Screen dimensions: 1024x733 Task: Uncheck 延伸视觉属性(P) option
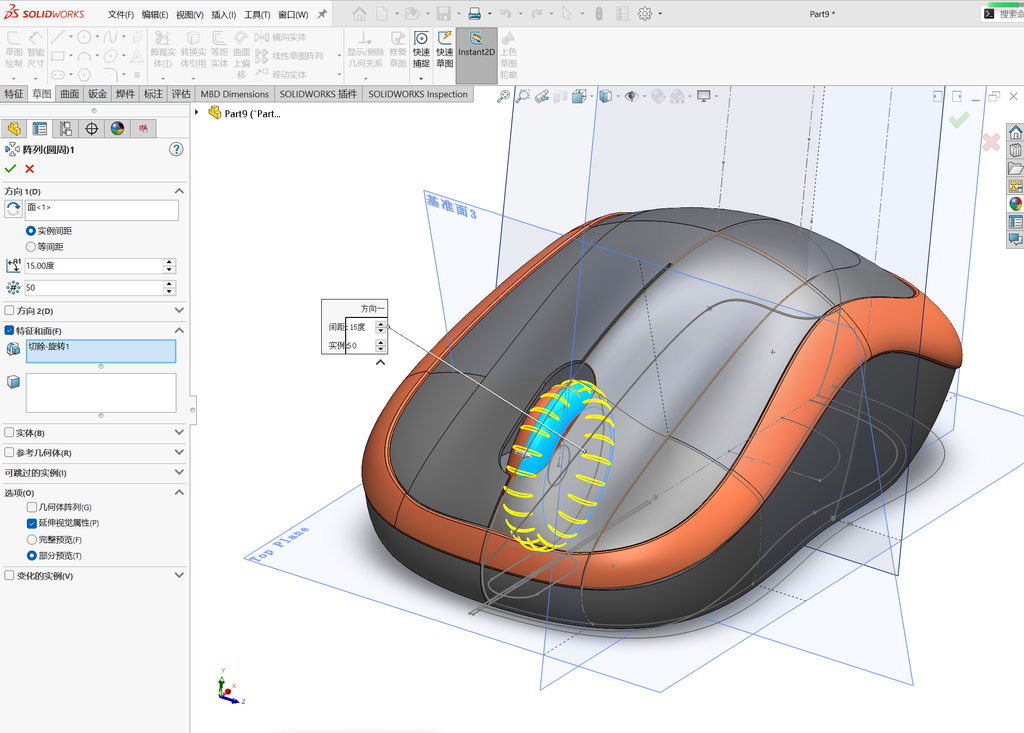(31, 523)
